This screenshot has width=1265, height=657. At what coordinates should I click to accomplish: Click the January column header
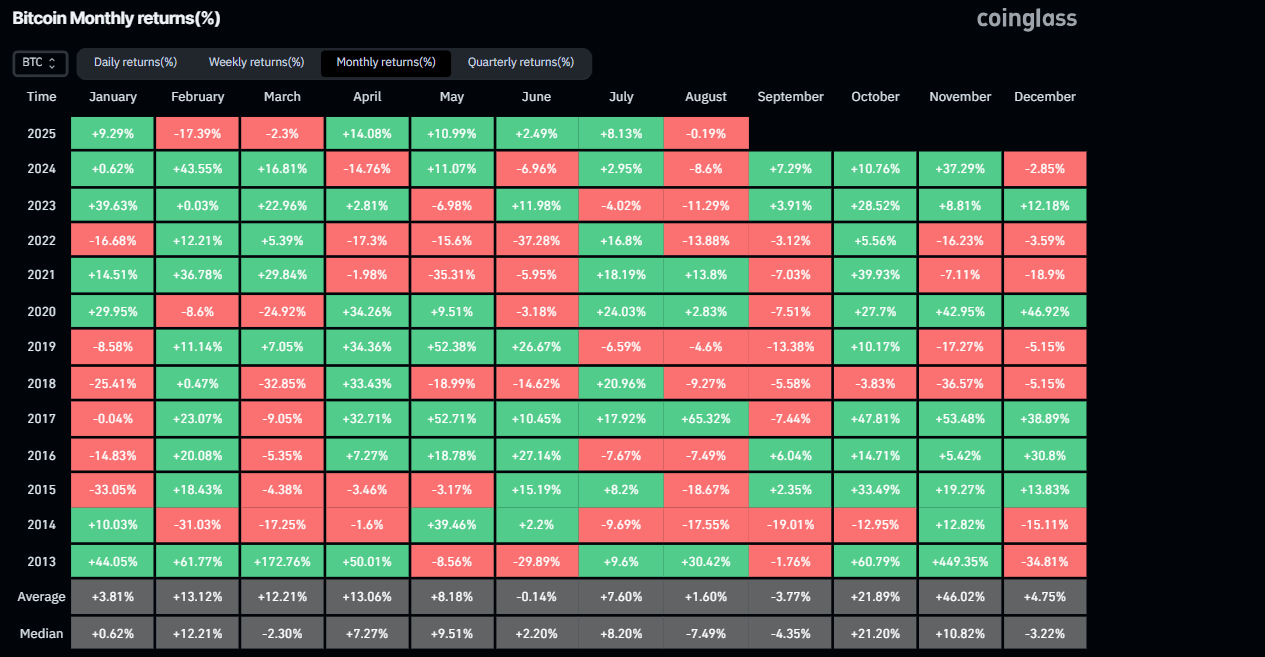pos(112,96)
